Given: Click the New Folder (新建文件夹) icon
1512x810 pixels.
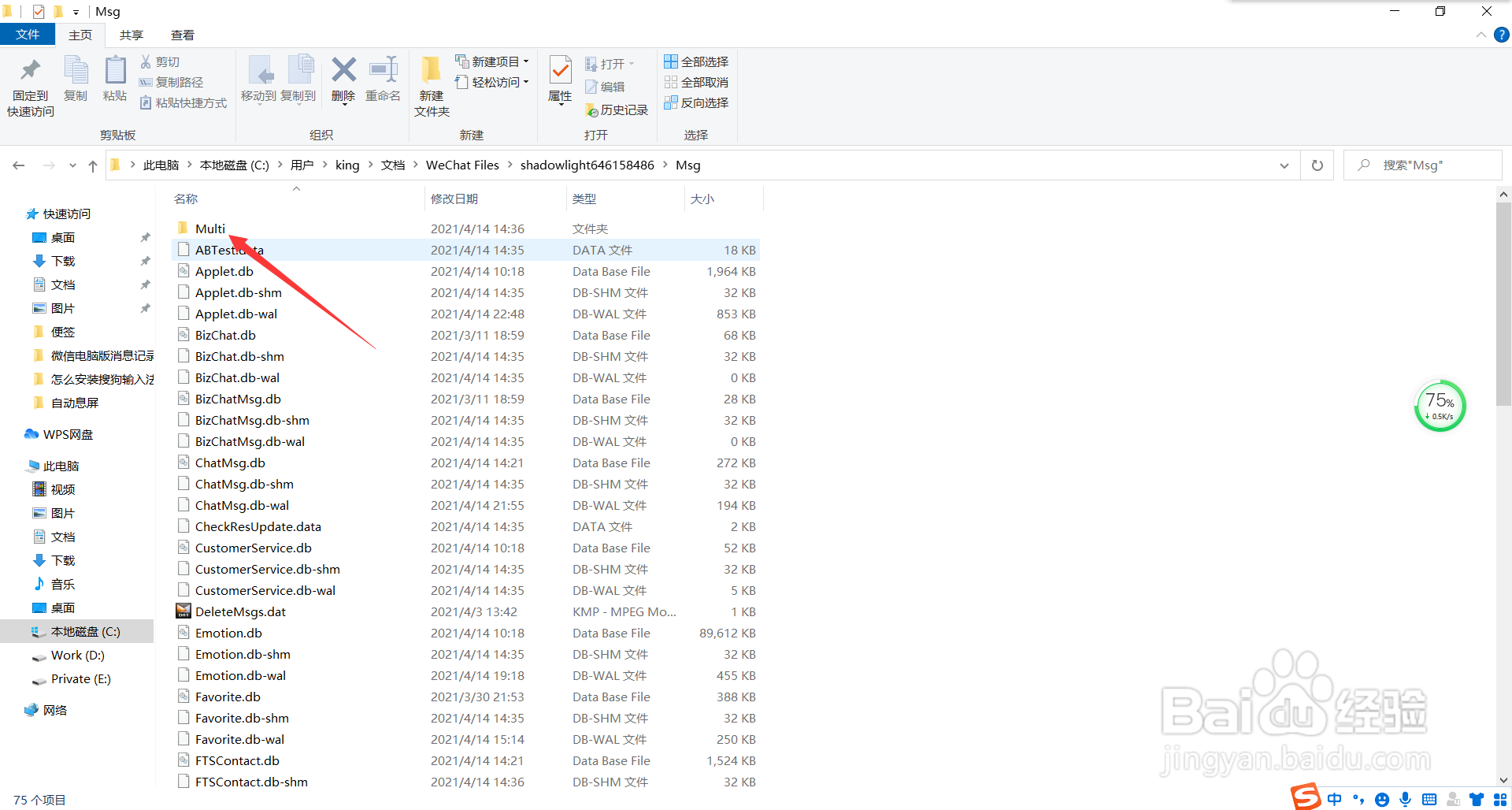Looking at the screenshot, I should click(x=431, y=70).
